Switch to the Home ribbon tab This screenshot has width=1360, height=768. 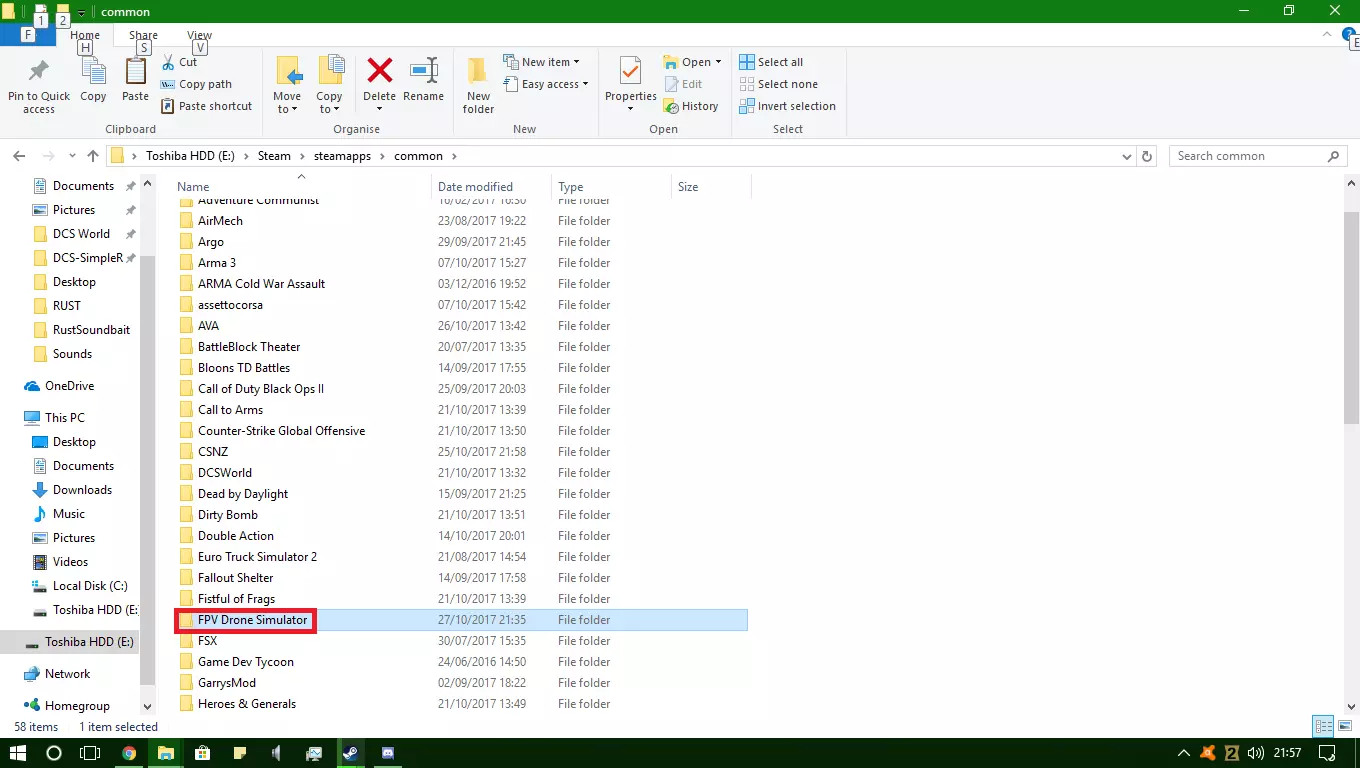point(85,35)
